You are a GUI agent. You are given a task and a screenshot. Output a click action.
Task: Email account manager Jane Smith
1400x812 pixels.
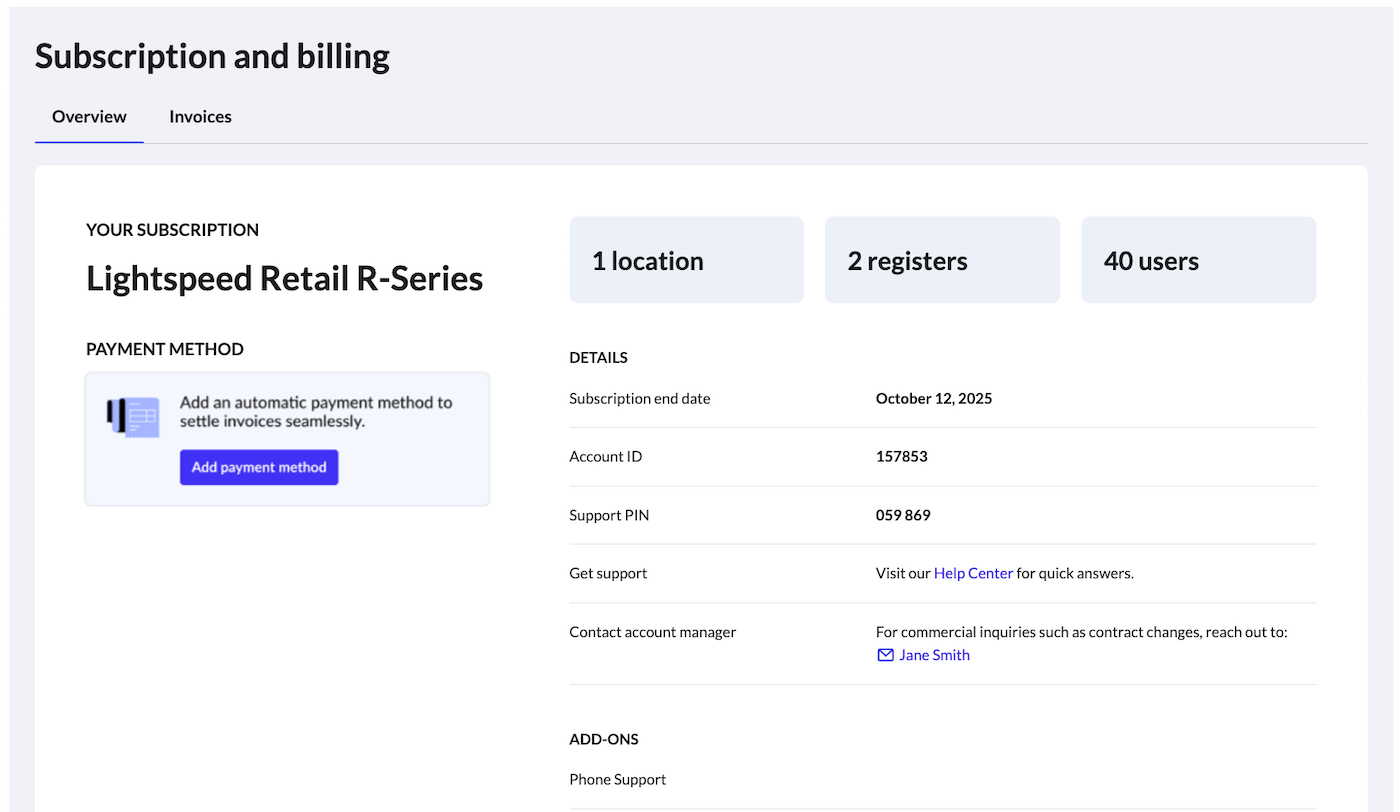934,655
